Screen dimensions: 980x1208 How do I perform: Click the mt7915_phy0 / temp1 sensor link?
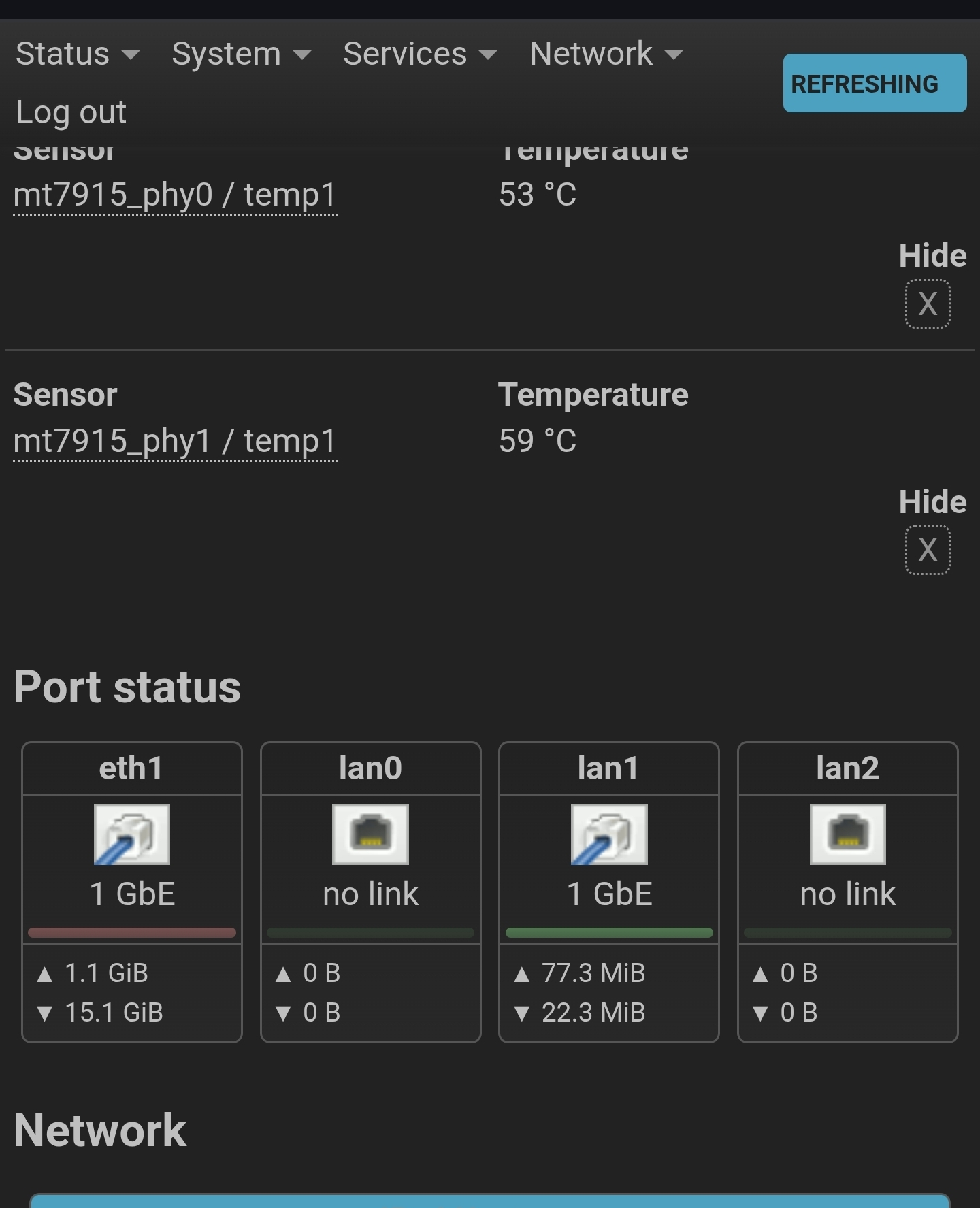176,195
